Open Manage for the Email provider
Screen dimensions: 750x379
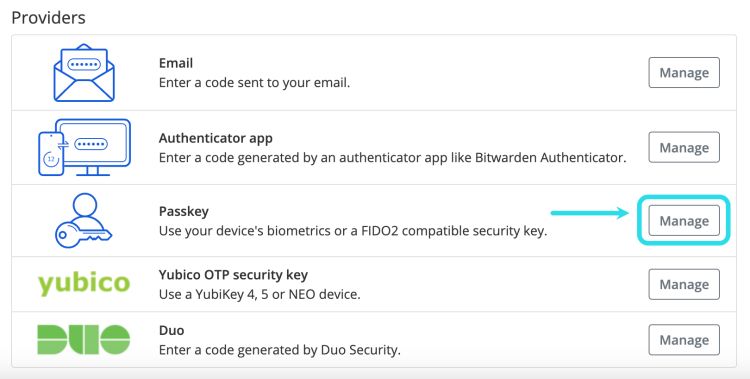tap(684, 73)
